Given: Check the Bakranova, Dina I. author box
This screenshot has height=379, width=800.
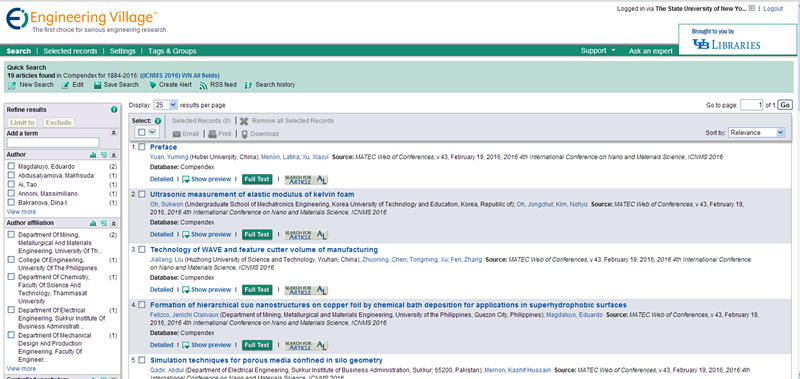Looking at the screenshot, I should [11, 203].
